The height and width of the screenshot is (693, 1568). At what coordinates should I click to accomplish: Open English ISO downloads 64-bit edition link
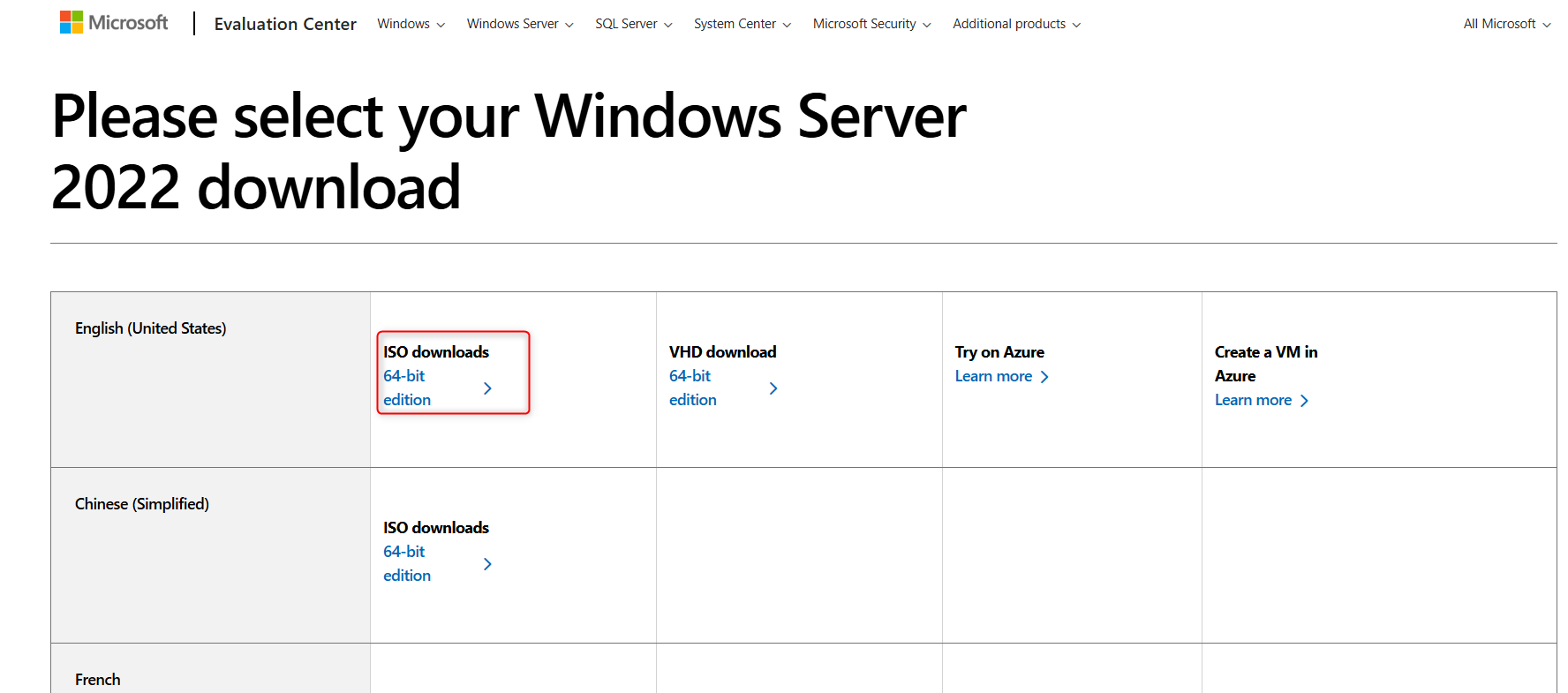pyautogui.click(x=407, y=388)
